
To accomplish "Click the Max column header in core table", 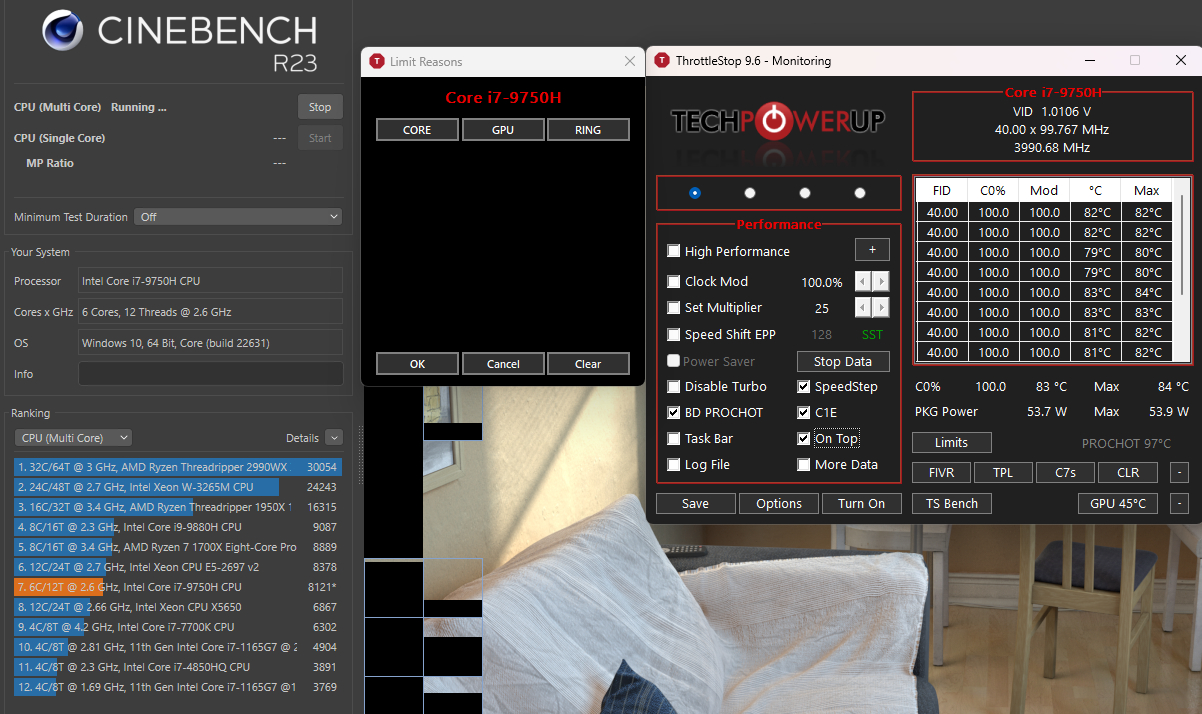I will pos(1147,190).
